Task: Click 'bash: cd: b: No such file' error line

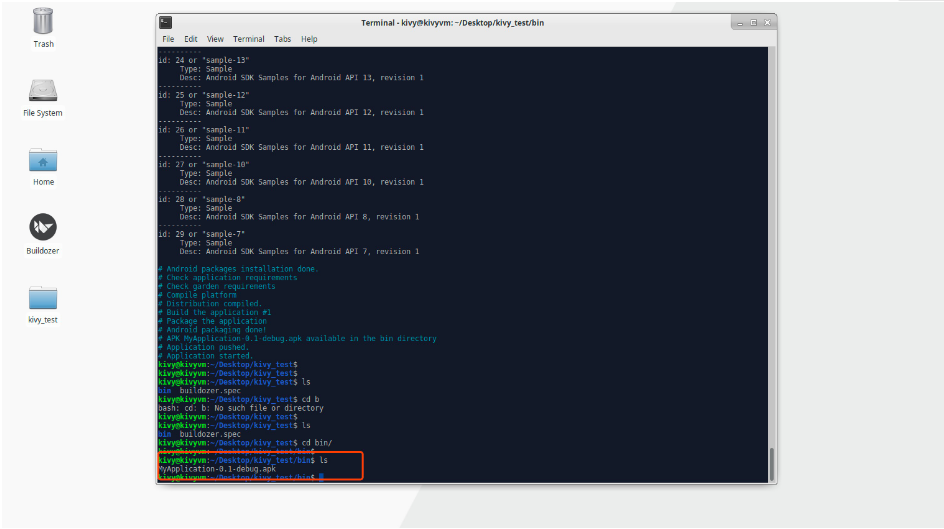Action: tap(241, 408)
